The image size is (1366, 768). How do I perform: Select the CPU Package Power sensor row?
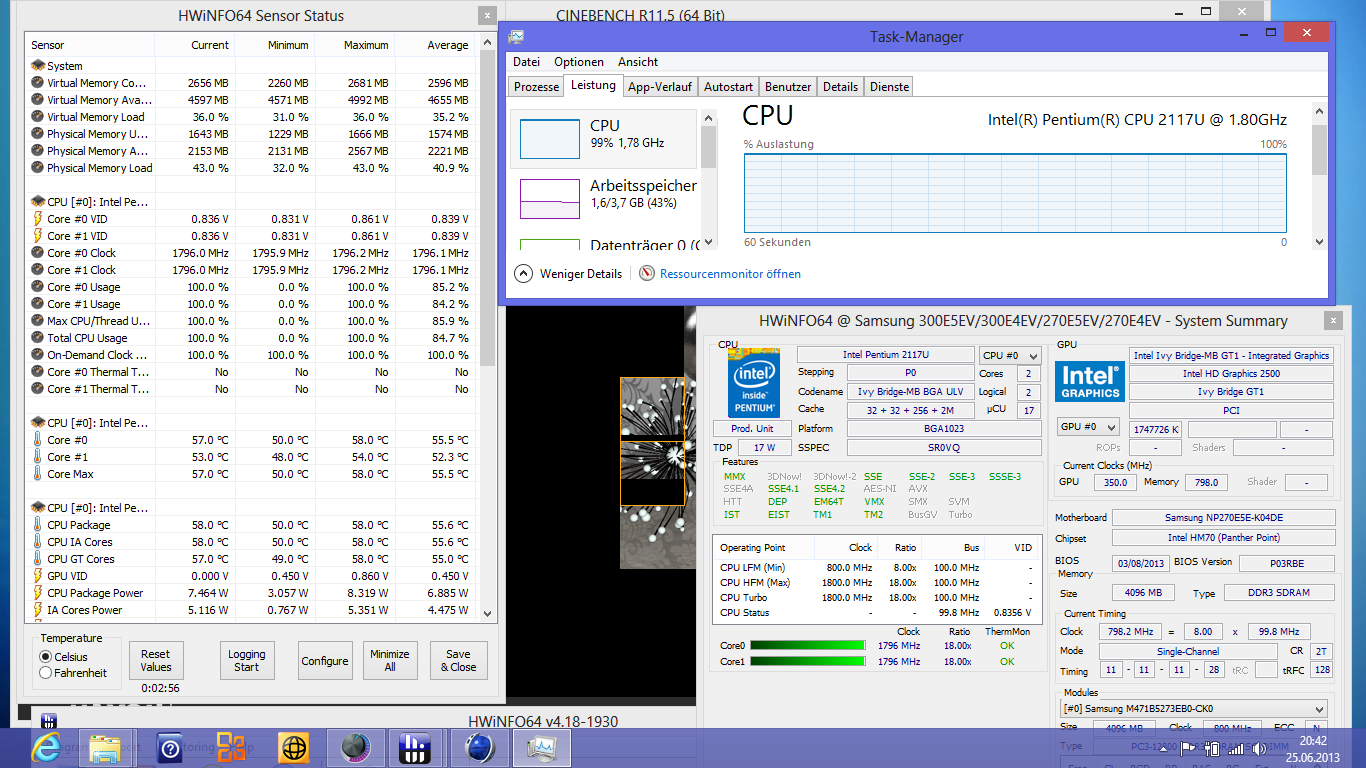click(x=250, y=593)
